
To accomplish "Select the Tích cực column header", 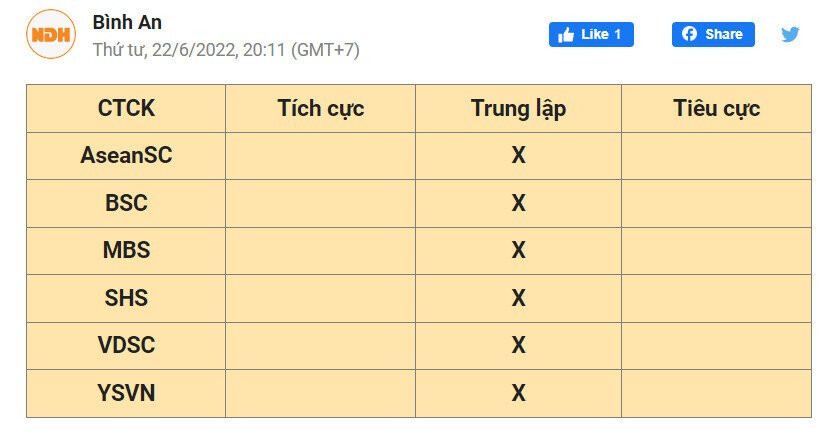I will tap(321, 108).
